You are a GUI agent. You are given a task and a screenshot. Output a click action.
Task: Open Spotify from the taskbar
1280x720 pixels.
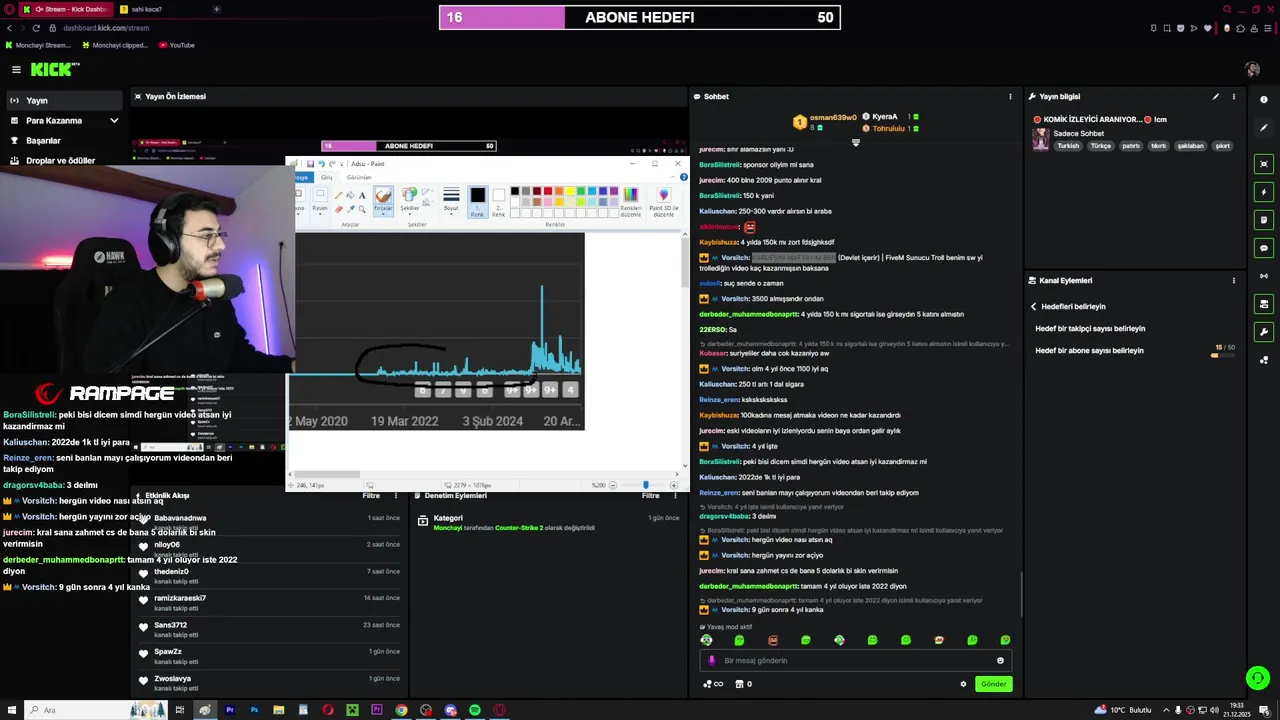(x=475, y=710)
